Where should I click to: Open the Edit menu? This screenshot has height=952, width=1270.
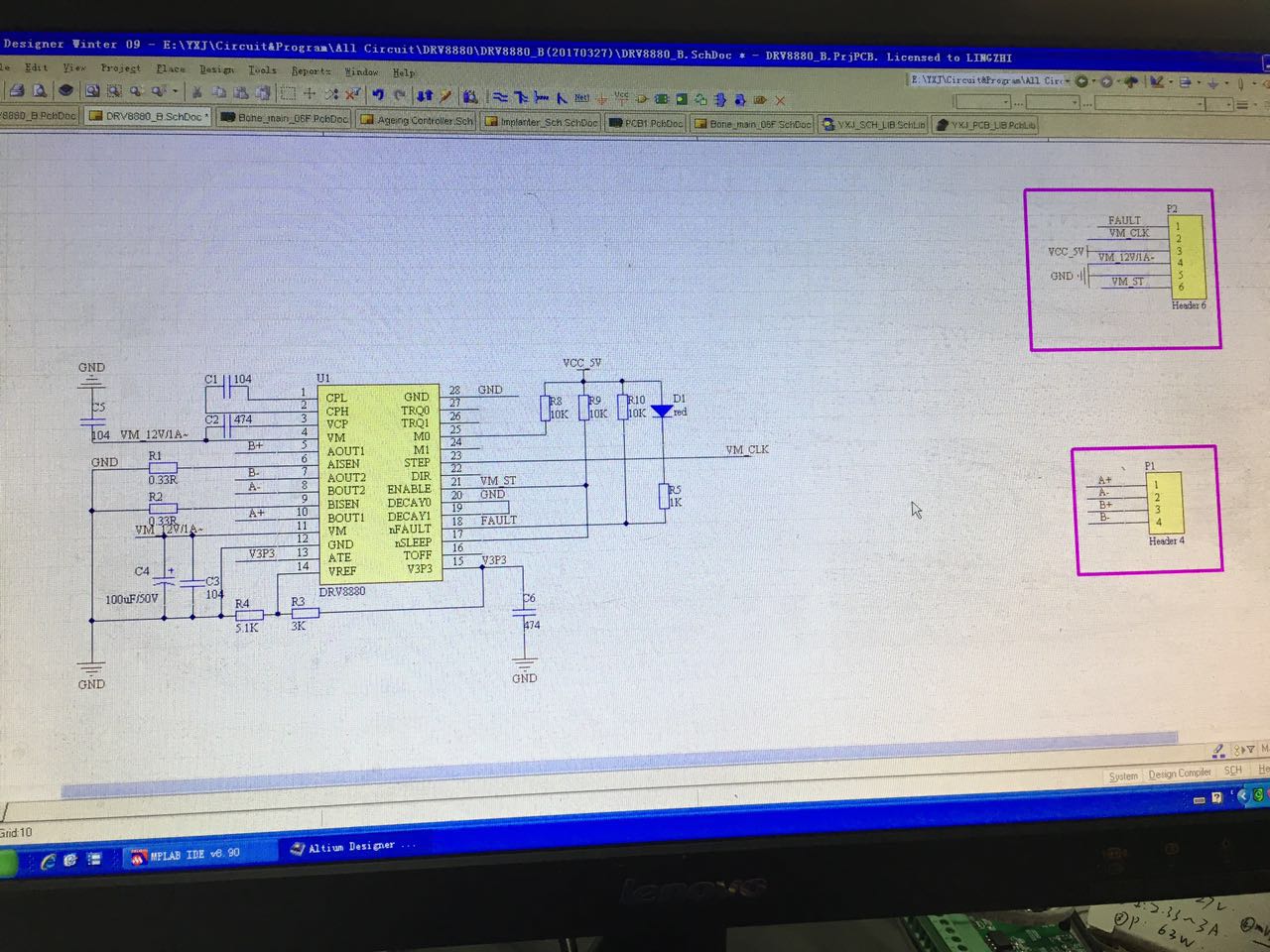(x=37, y=67)
